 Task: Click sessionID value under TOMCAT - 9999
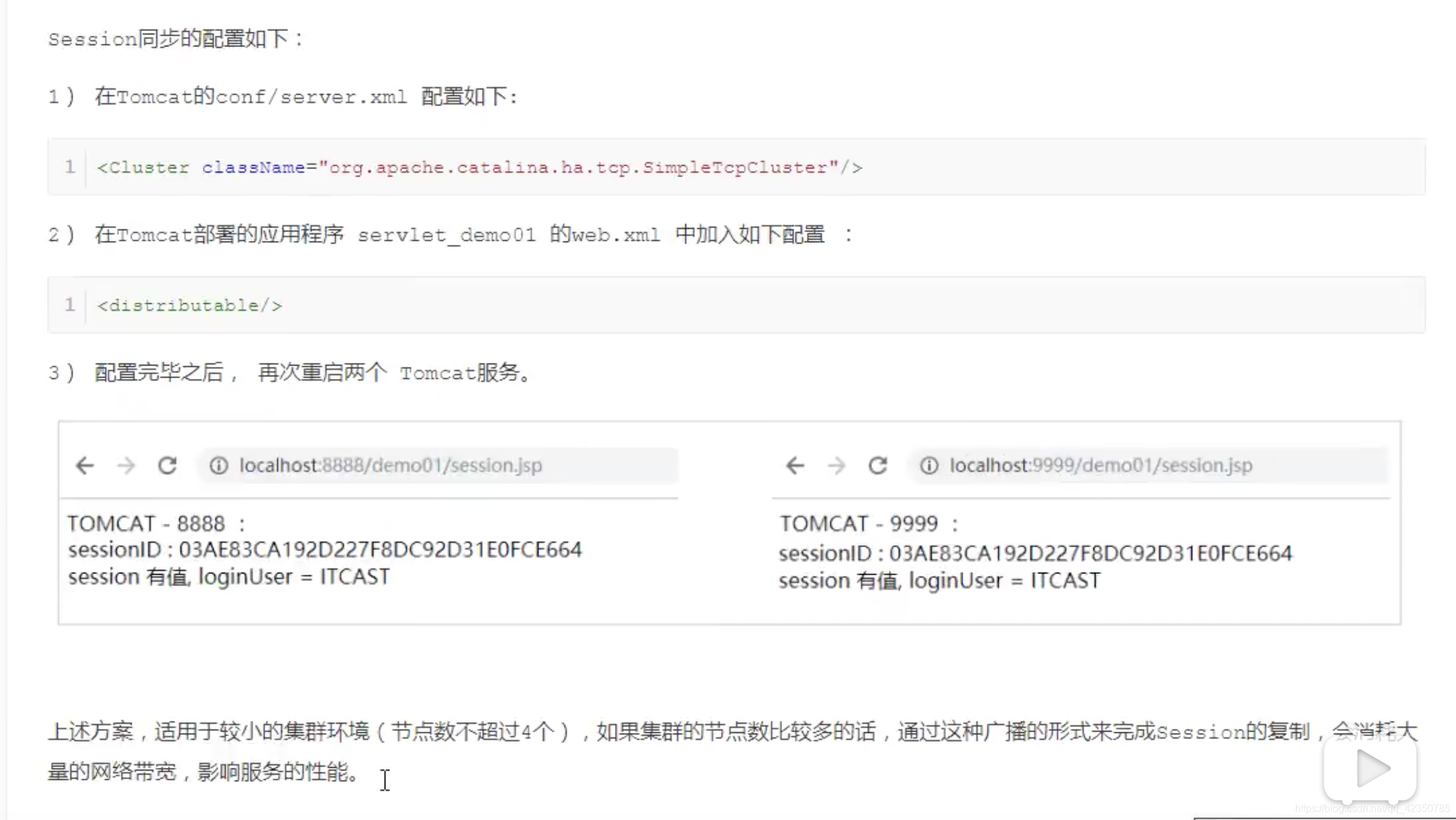pyautogui.click(x=1090, y=553)
